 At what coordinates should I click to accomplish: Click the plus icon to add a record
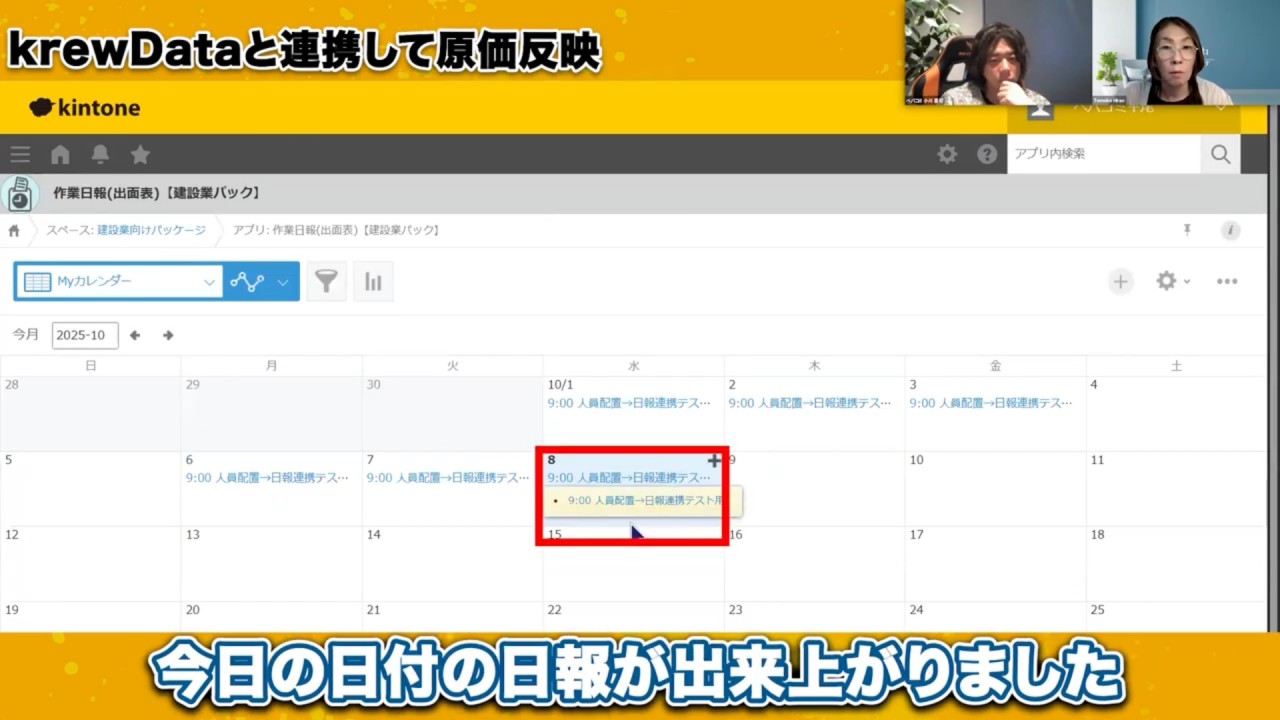point(1120,281)
